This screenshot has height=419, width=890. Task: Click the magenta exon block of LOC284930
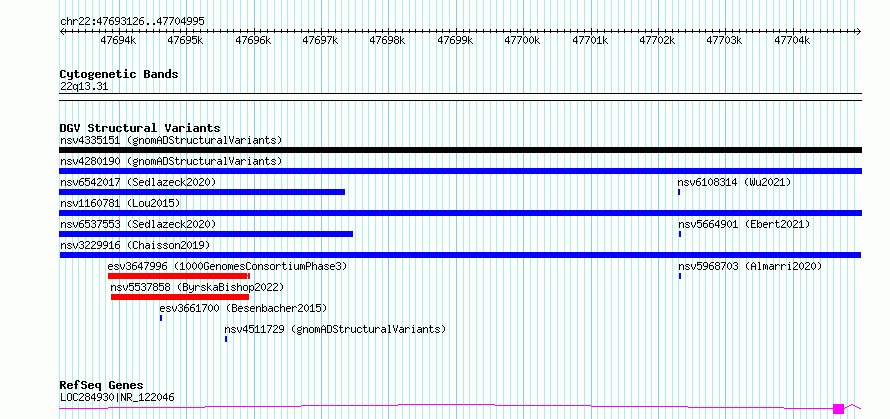tap(838, 408)
